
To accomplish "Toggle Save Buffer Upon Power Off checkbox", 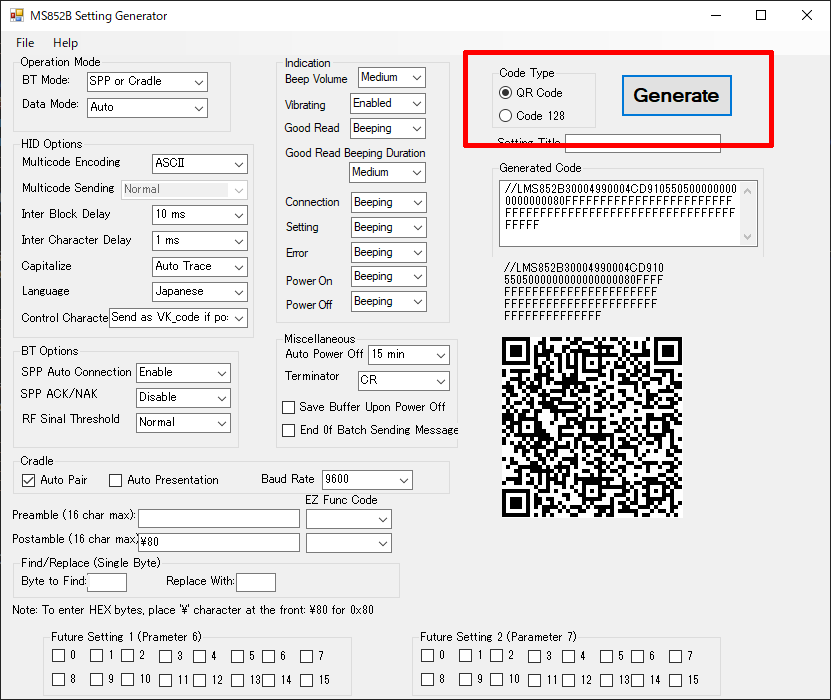I will [x=288, y=407].
